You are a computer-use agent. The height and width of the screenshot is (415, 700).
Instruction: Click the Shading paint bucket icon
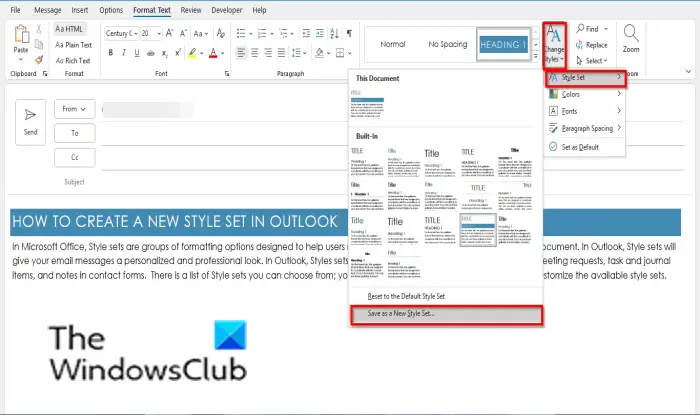[x=319, y=53]
